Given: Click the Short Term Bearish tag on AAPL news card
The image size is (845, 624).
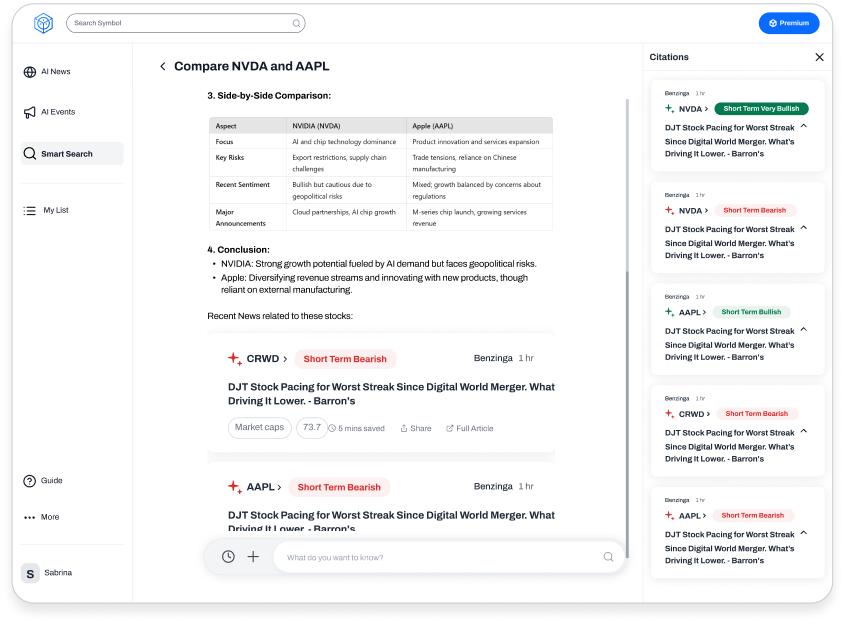Looking at the screenshot, I should (339, 487).
